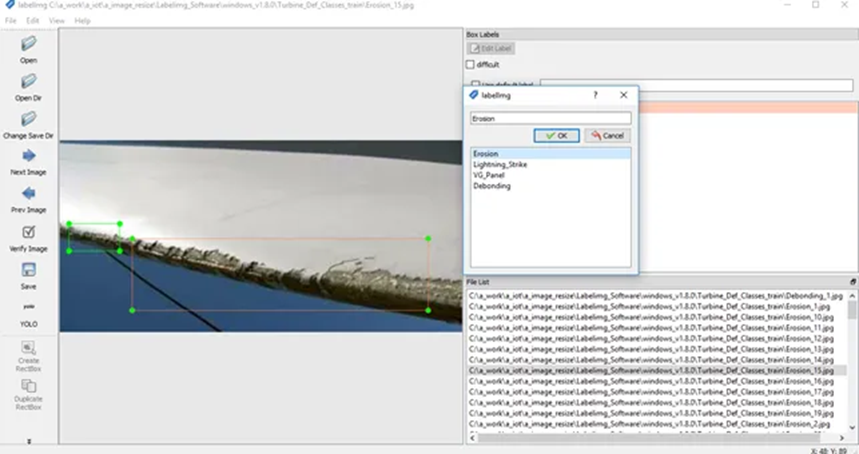Image resolution: width=859 pixels, height=454 pixels.
Task: Select Create RectBox tool
Action: [x=28, y=356]
